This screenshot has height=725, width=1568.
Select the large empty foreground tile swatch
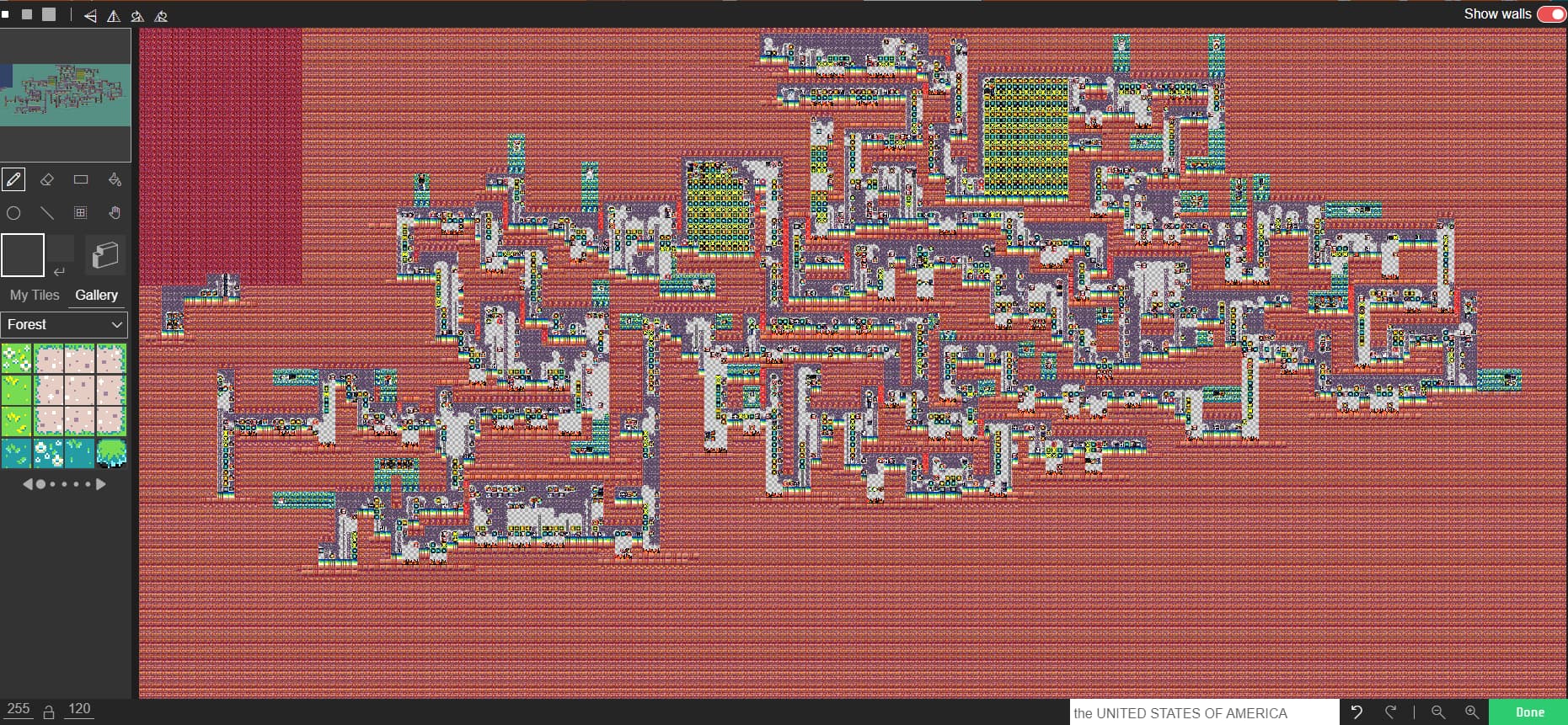(23, 255)
